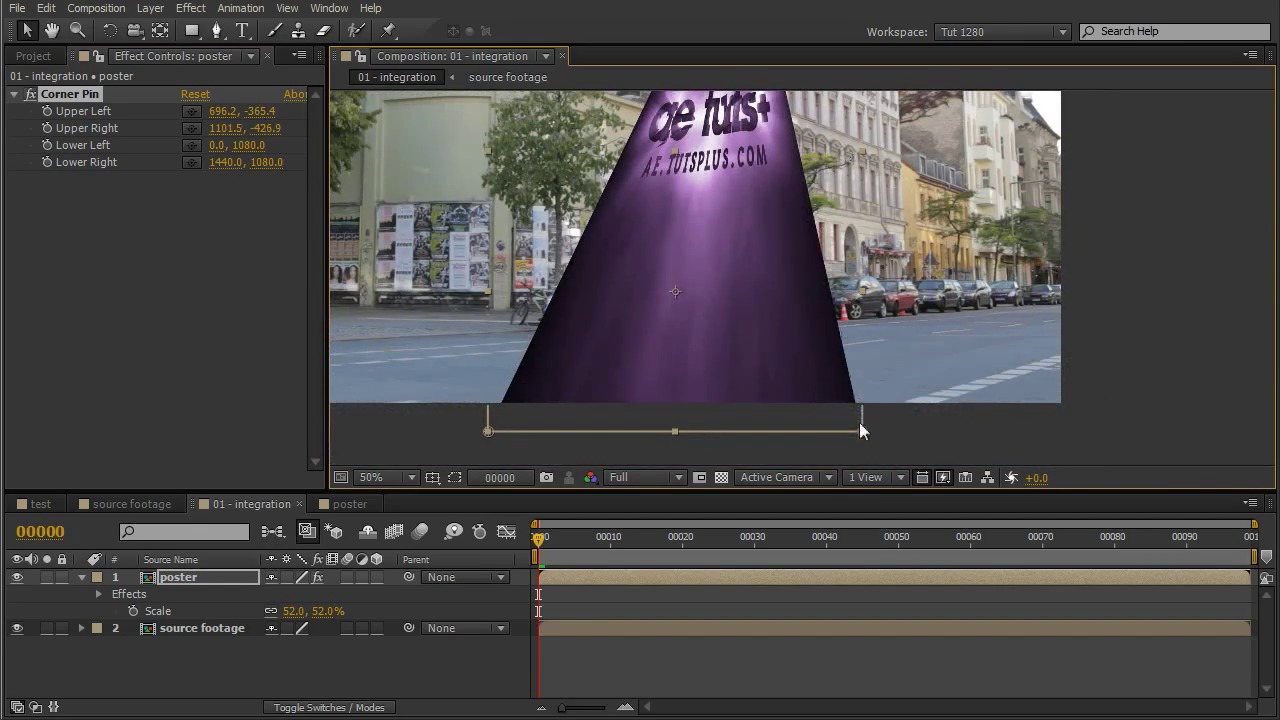Select the Eraser tool
The width and height of the screenshot is (1280, 720).
(323, 31)
